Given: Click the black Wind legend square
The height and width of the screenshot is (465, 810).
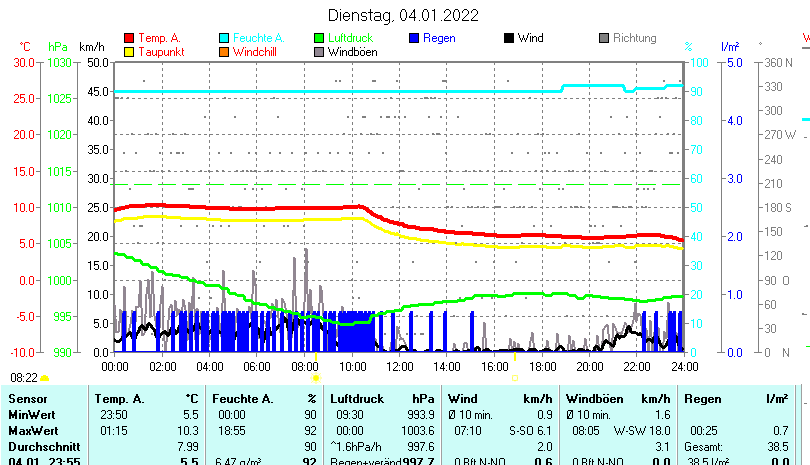Looking at the screenshot, I should coord(509,38).
